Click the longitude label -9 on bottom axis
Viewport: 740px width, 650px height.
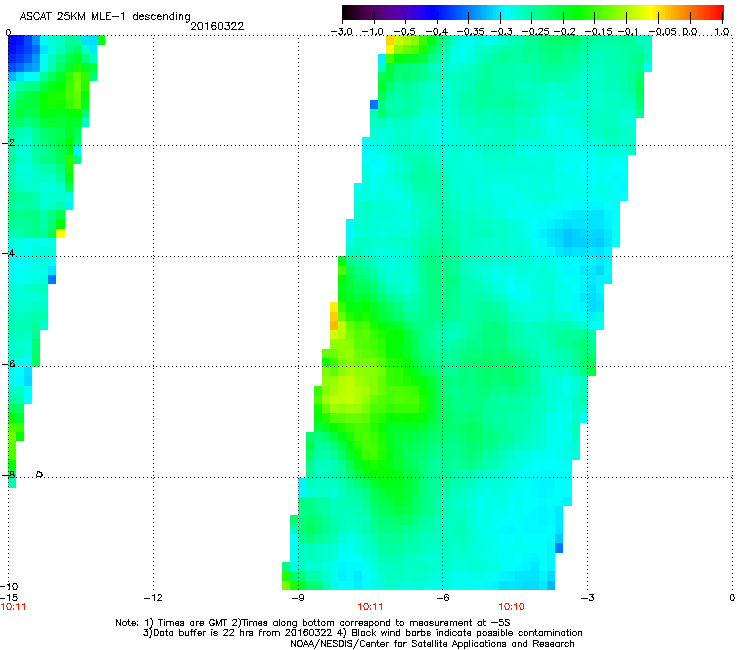pyautogui.click(x=297, y=598)
